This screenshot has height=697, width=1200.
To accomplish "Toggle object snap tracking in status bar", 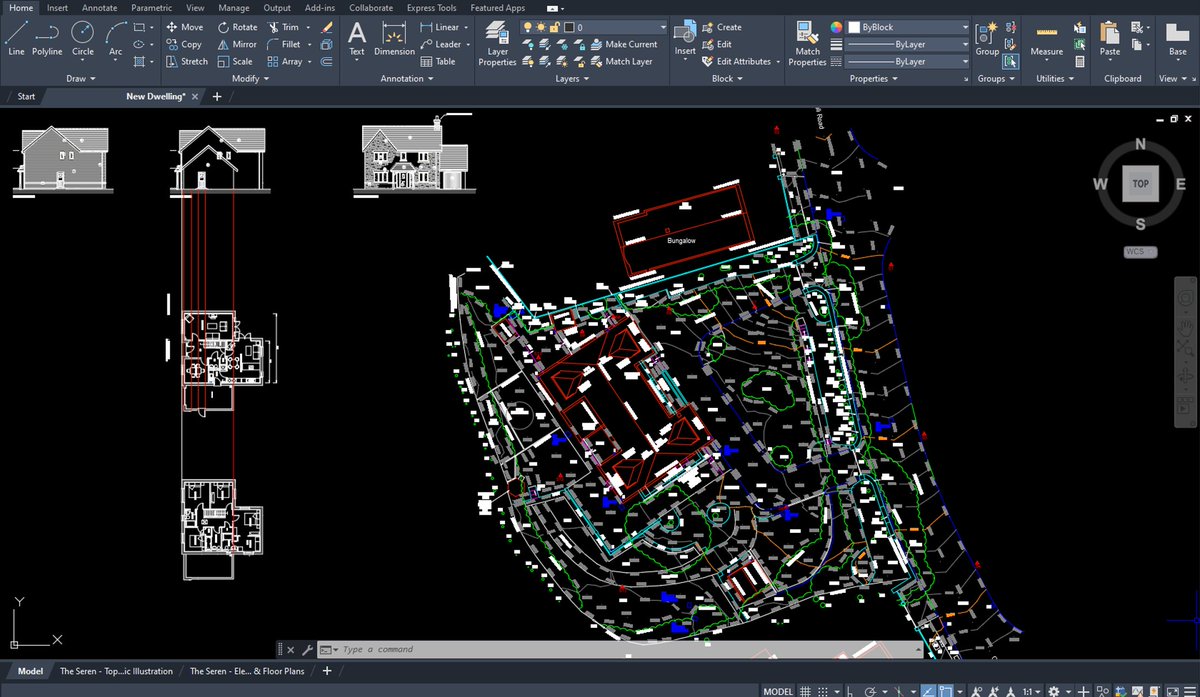I will pyautogui.click(x=928, y=691).
